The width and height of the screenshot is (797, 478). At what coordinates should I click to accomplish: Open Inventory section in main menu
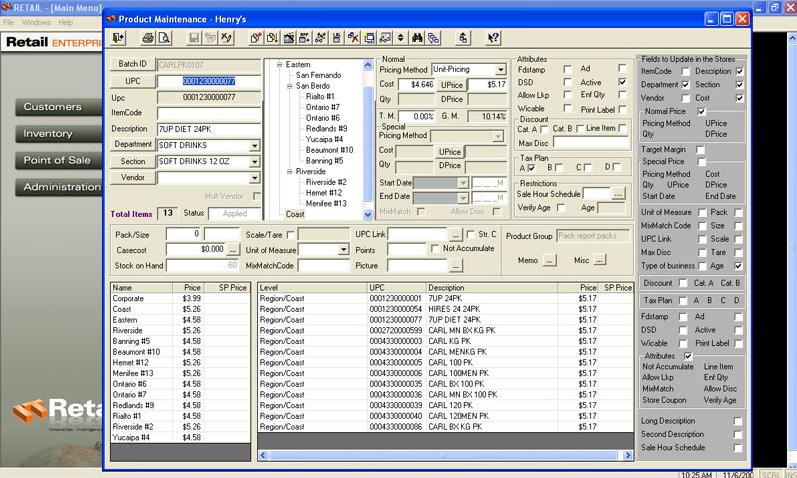59,134
